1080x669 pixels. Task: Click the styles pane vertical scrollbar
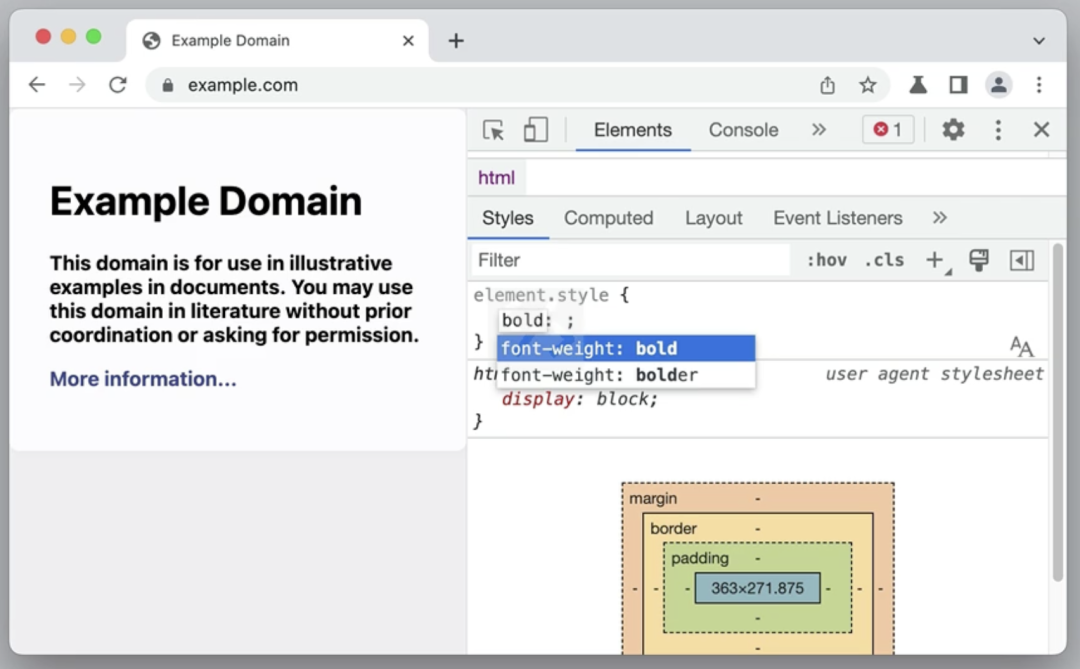pyautogui.click(x=1058, y=412)
